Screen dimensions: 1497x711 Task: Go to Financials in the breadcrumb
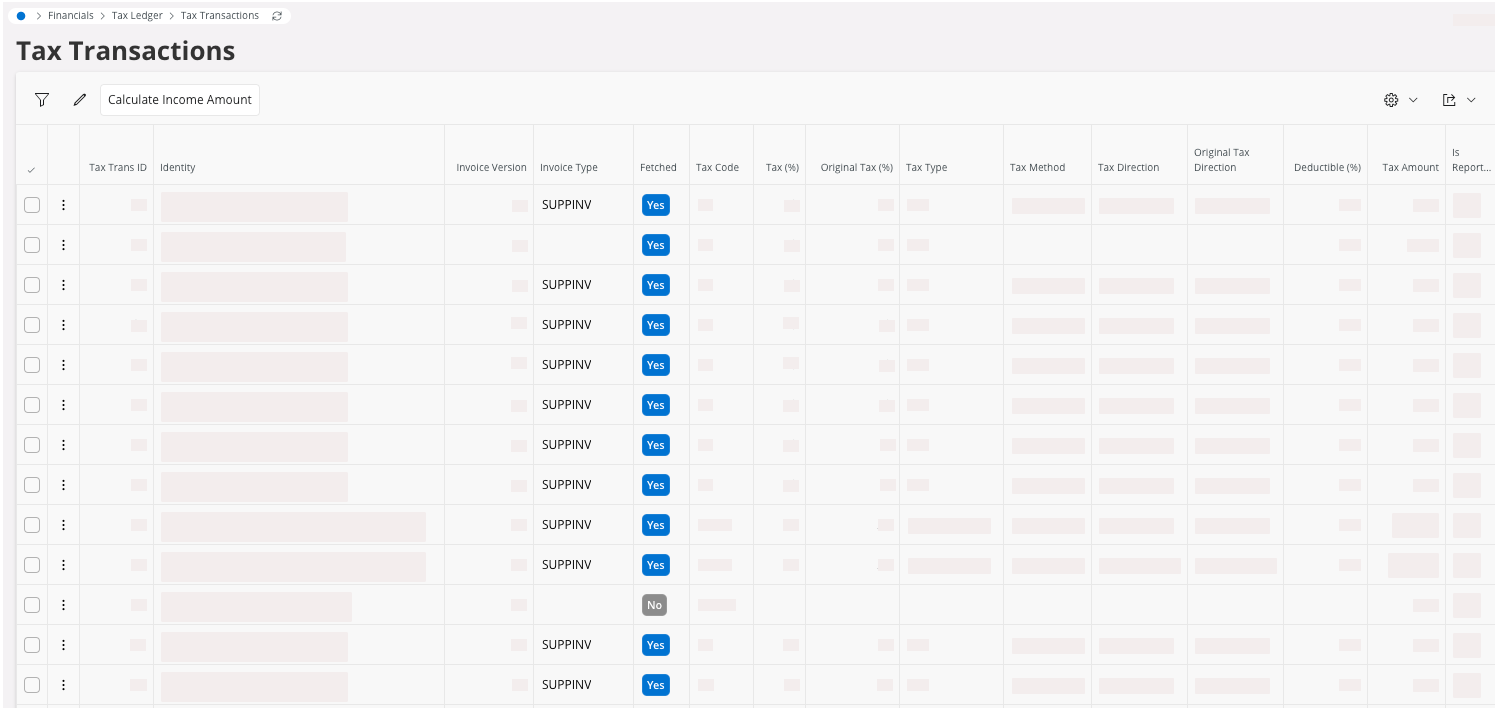(71, 16)
